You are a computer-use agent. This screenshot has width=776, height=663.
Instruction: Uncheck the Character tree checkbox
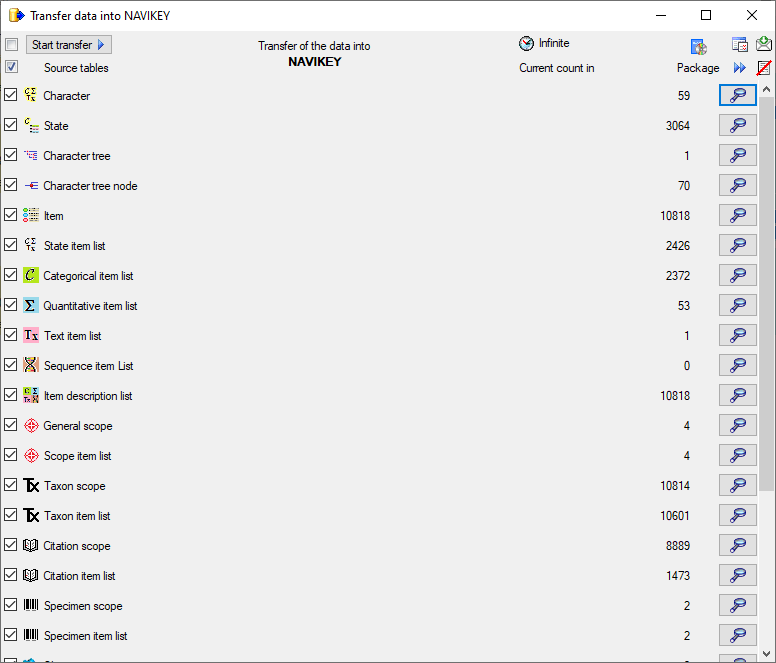[10, 155]
